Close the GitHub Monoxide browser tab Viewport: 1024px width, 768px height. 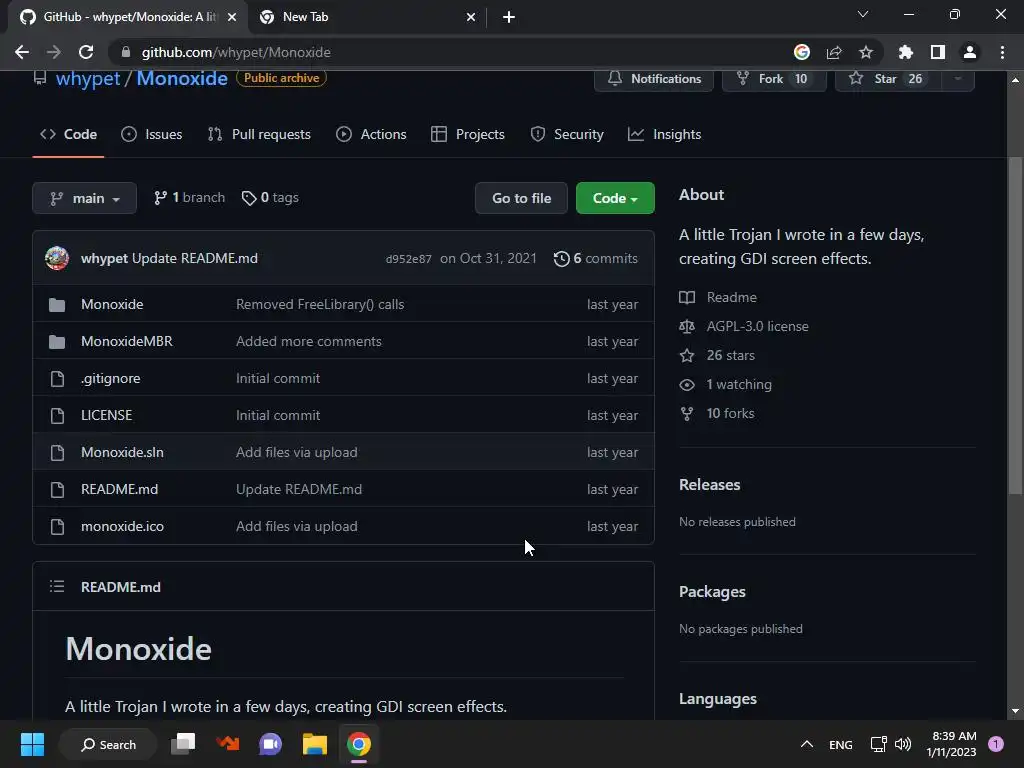point(232,17)
